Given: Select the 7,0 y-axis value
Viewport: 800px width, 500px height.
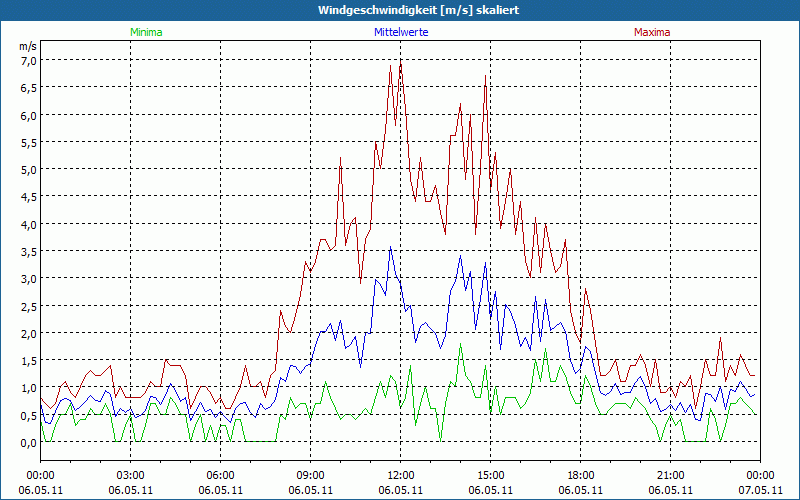Looking at the screenshot, I should (29, 60).
